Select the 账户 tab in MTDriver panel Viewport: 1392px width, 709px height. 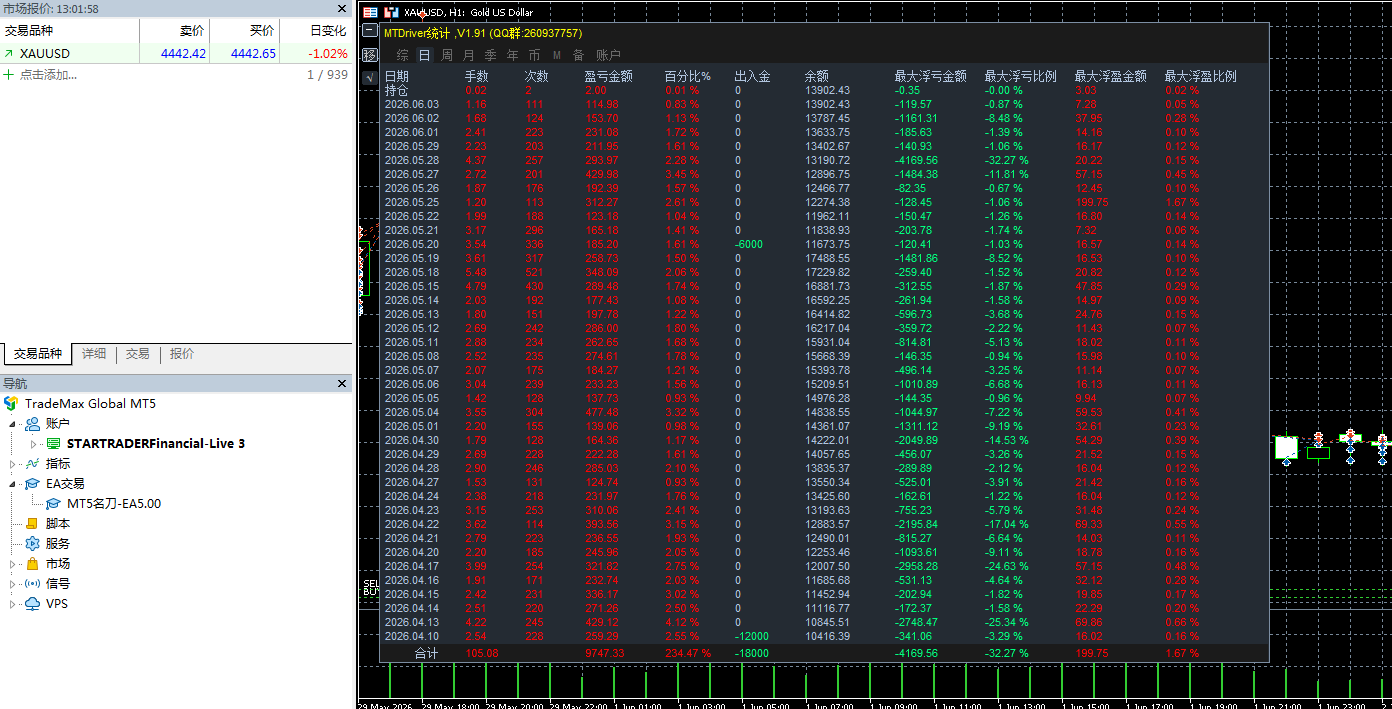608,55
